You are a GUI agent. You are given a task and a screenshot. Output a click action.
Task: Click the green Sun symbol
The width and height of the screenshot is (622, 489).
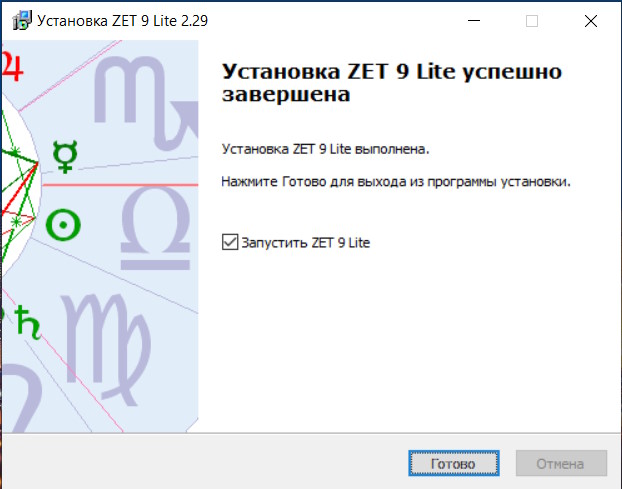tap(64, 225)
